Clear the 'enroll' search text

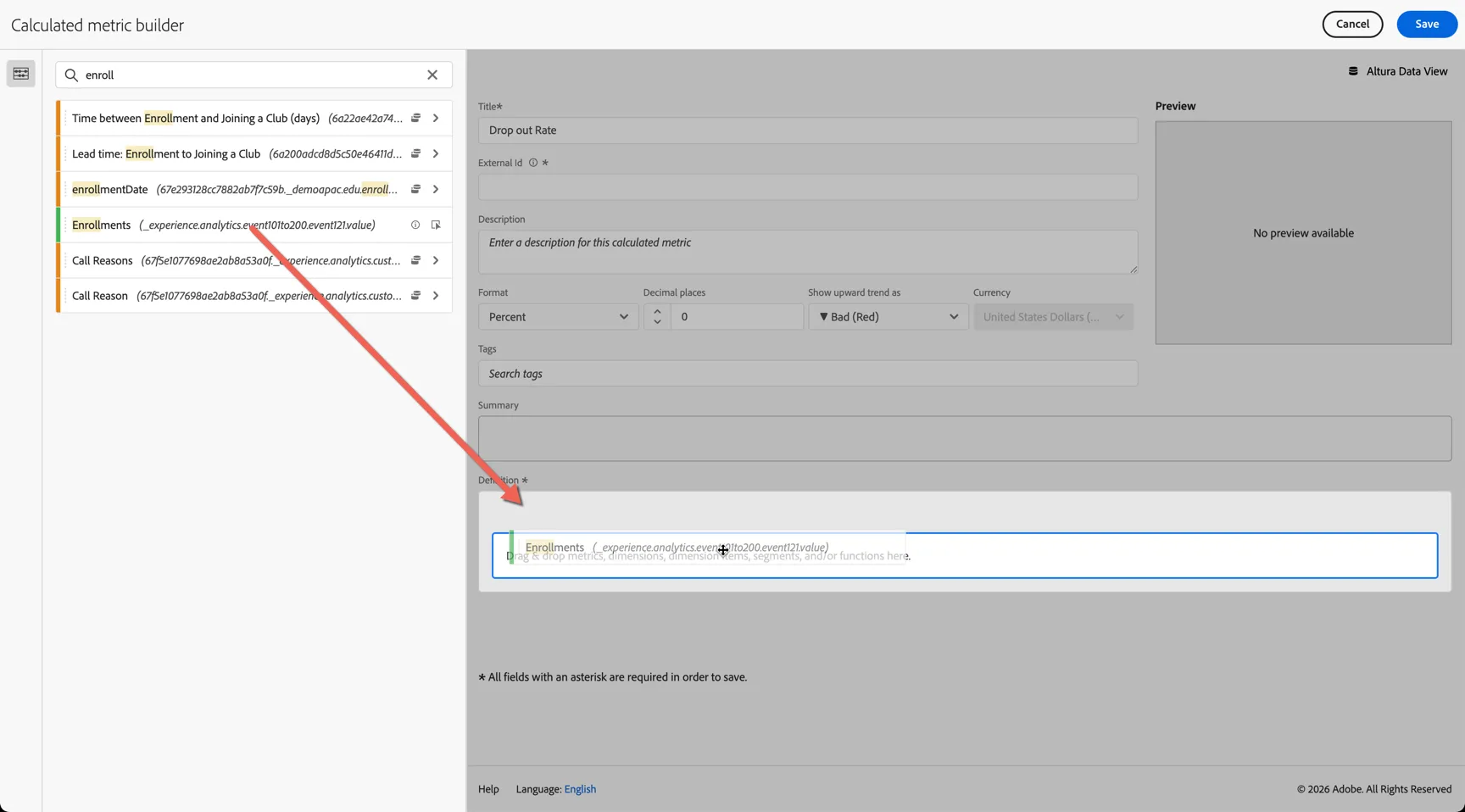tap(432, 75)
